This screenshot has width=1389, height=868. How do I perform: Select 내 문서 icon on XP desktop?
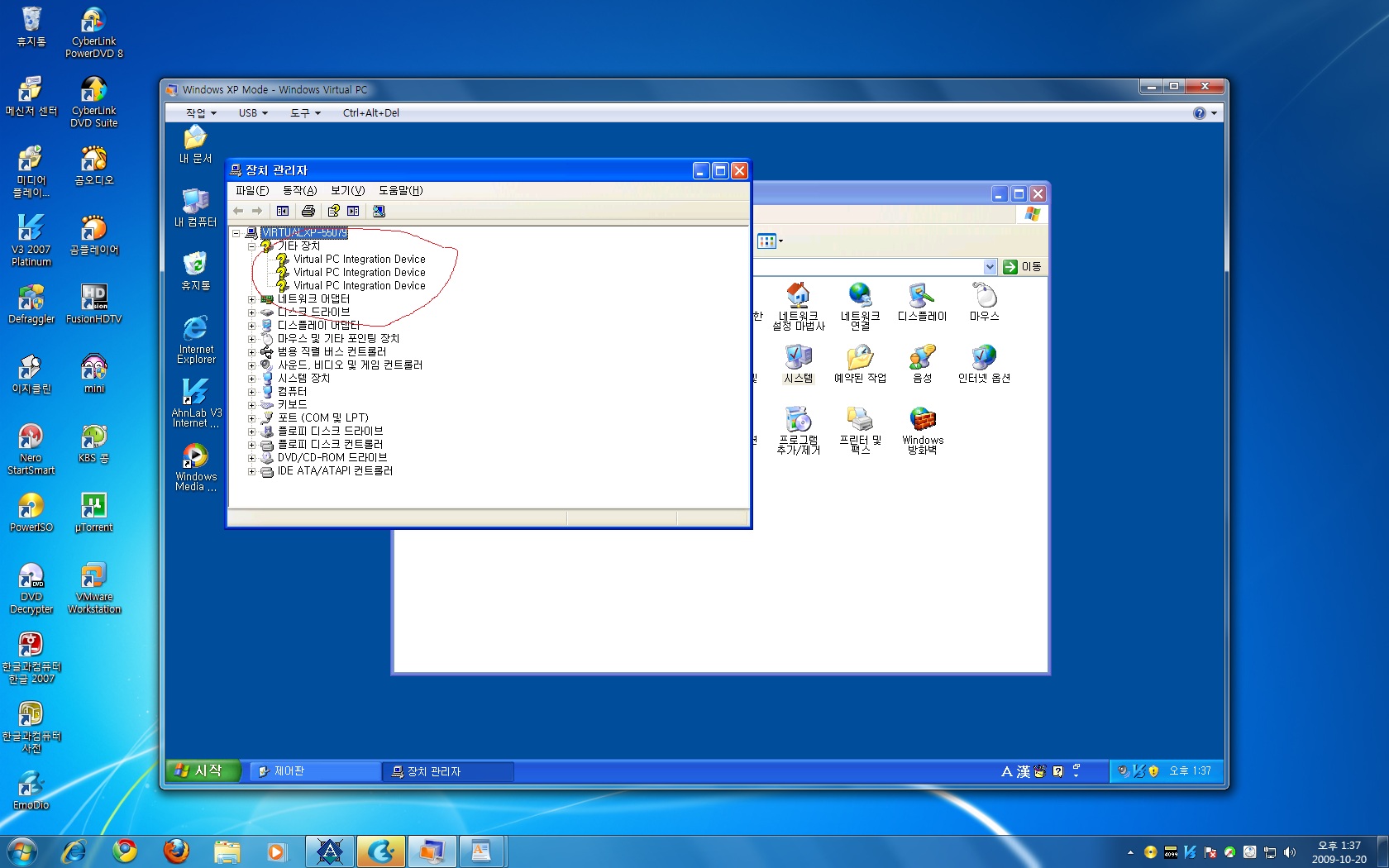point(195,145)
